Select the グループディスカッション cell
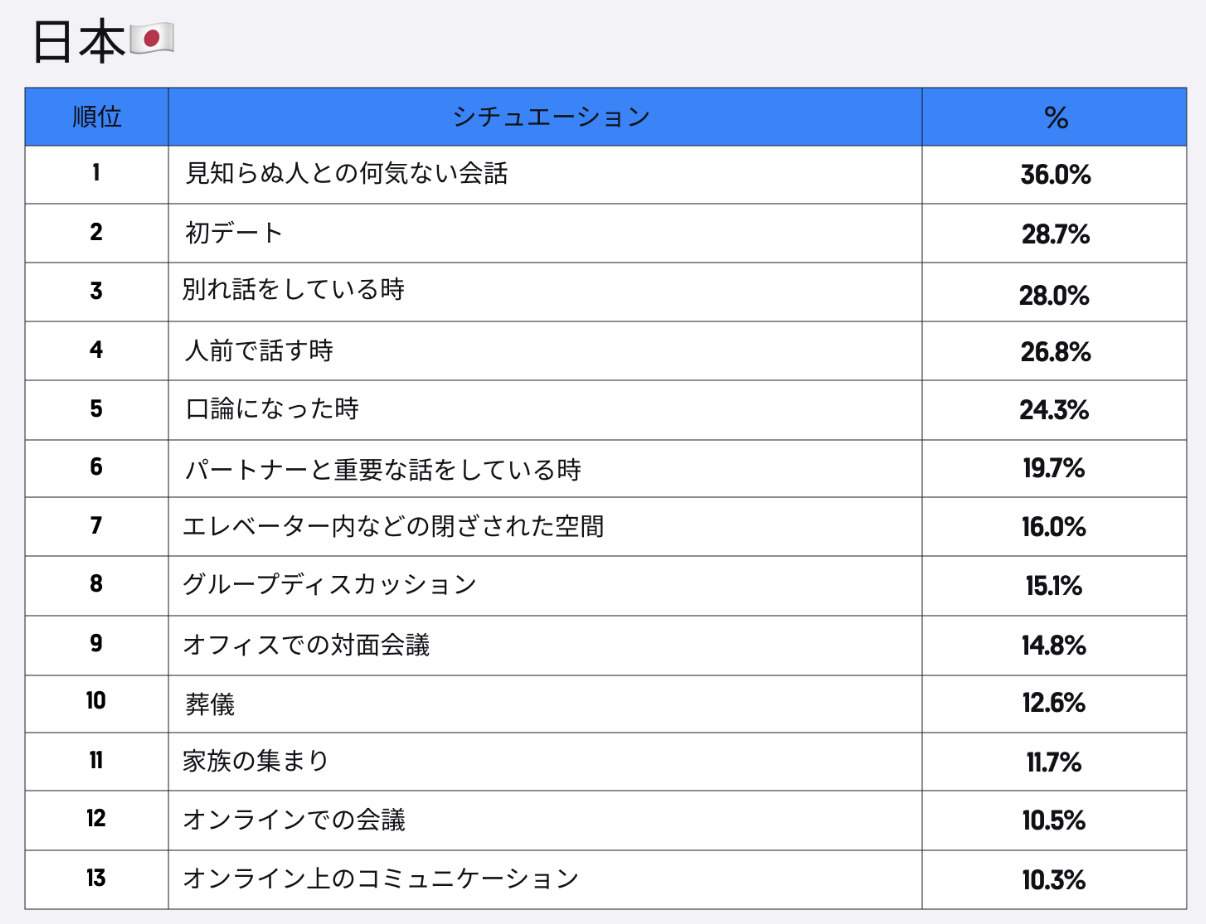 click(330, 584)
